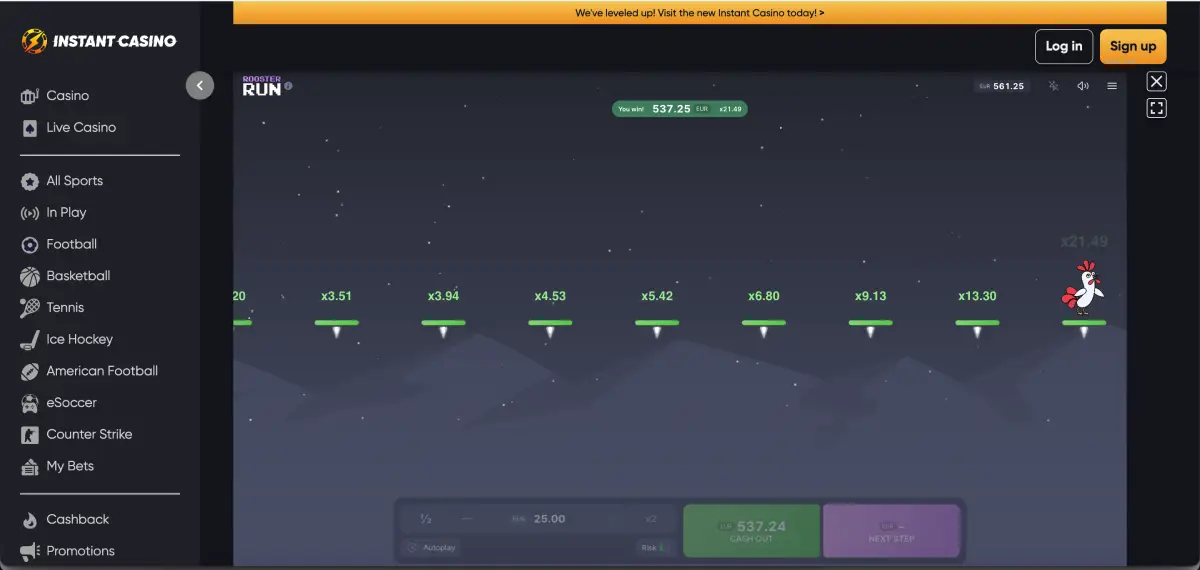Click the Cash Out 537.24 button
Screen dimensions: 1200x570
pos(751,531)
